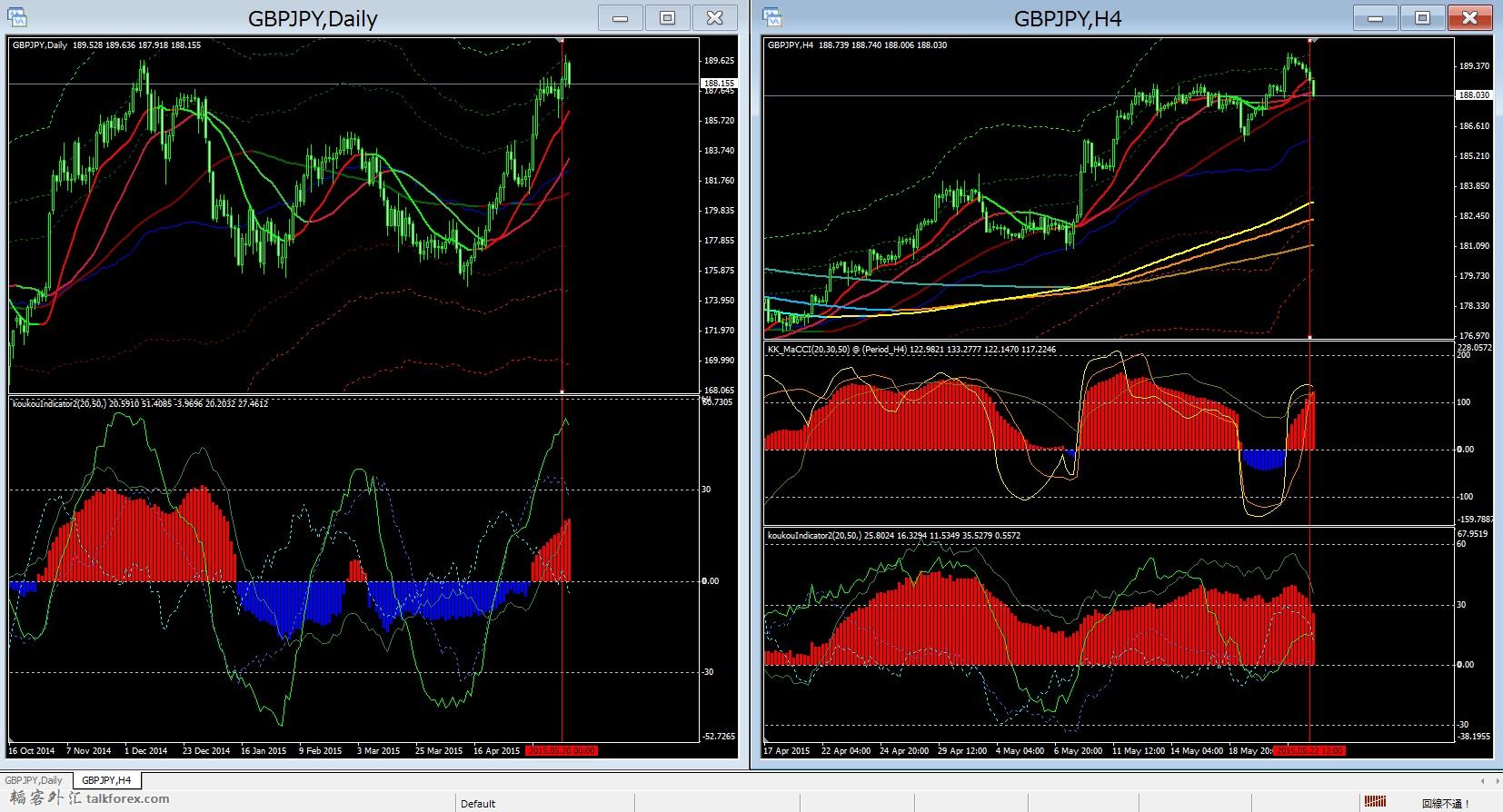This screenshot has height=812, width=1503.
Task: Click the connection status bars icon
Action: 1375,802
